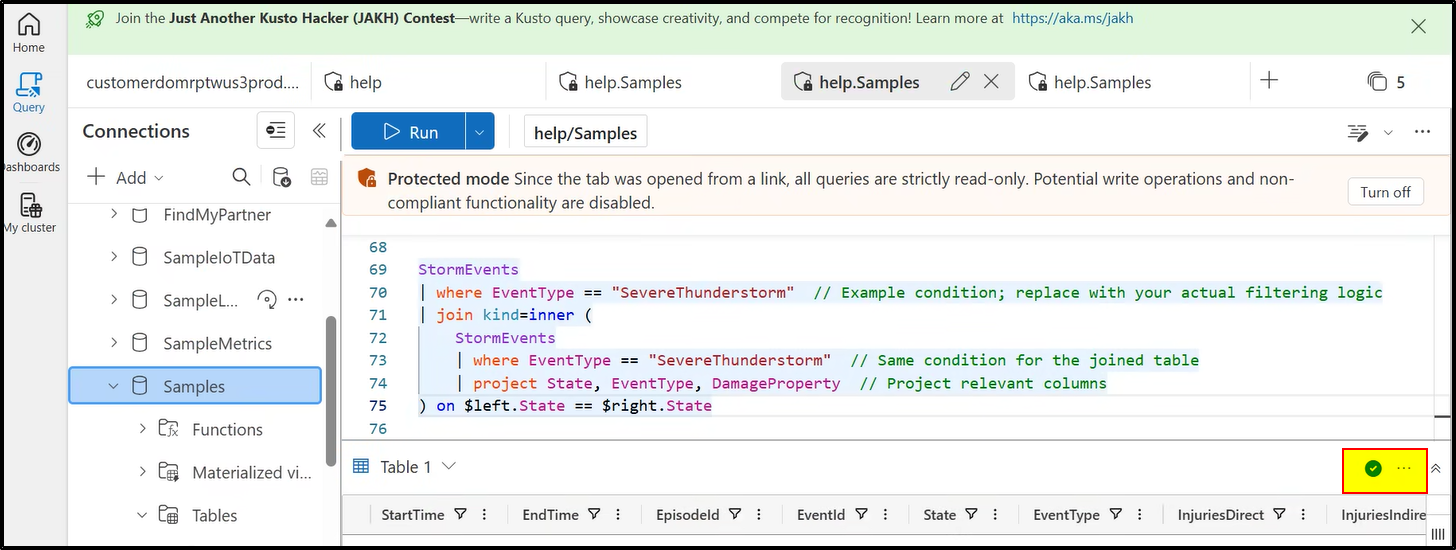Search the connections list
The image size is (1456, 550).
click(x=241, y=177)
